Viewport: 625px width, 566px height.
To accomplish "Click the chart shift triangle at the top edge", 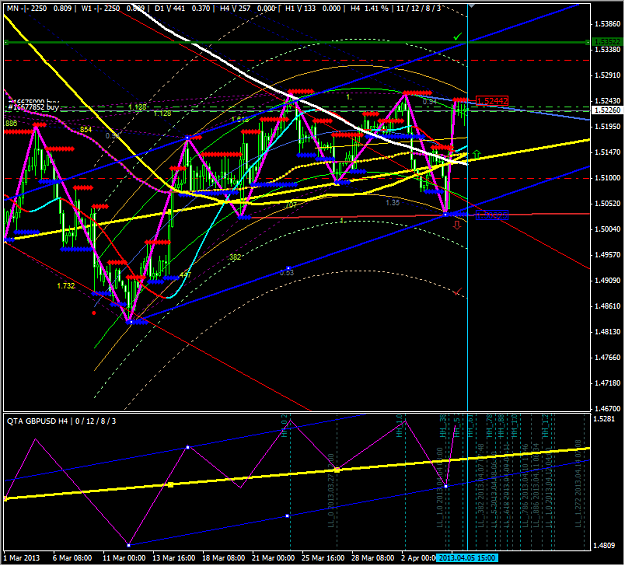I will (x=472, y=6).
